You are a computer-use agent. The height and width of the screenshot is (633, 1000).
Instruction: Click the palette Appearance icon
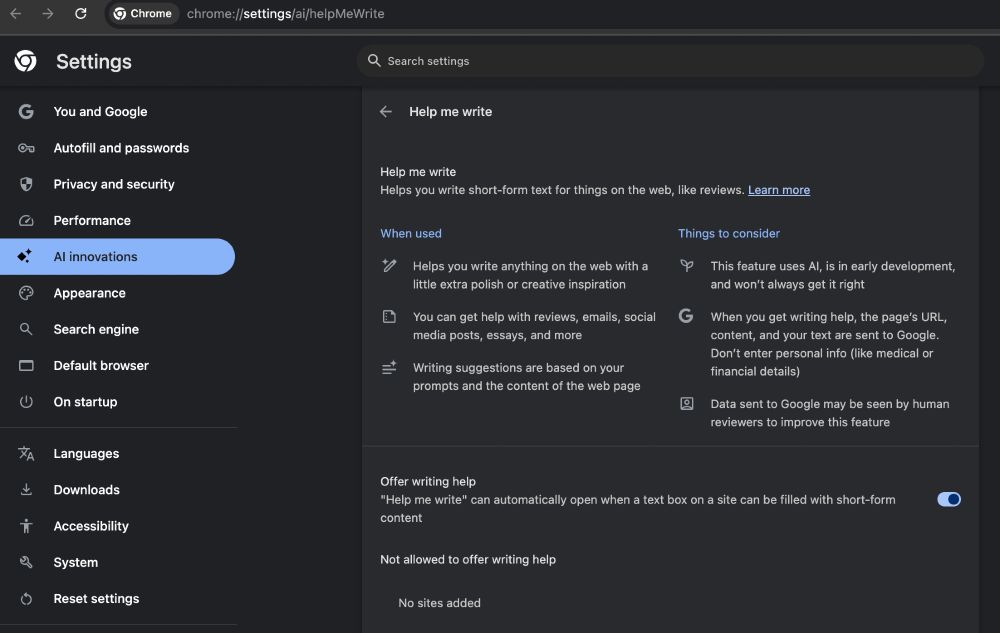click(26, 293)
